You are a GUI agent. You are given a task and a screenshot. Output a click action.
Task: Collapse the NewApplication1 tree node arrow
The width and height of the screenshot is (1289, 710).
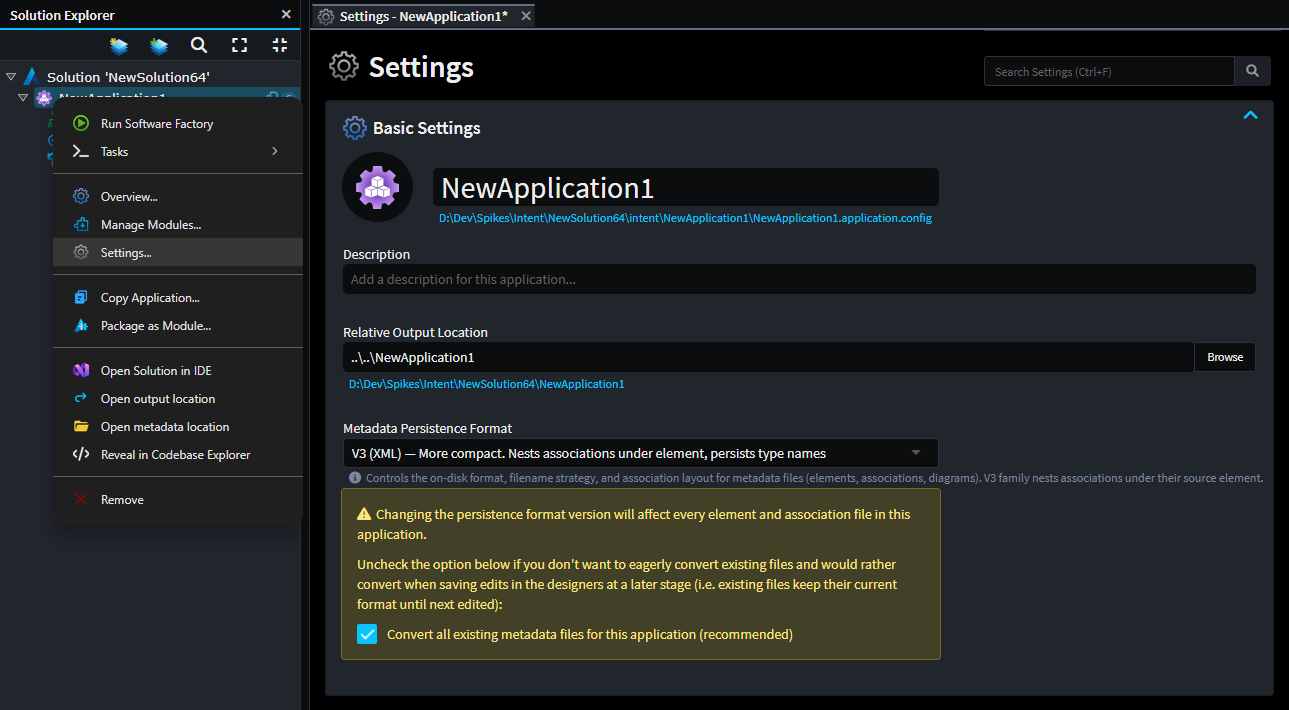pos(23,97)
